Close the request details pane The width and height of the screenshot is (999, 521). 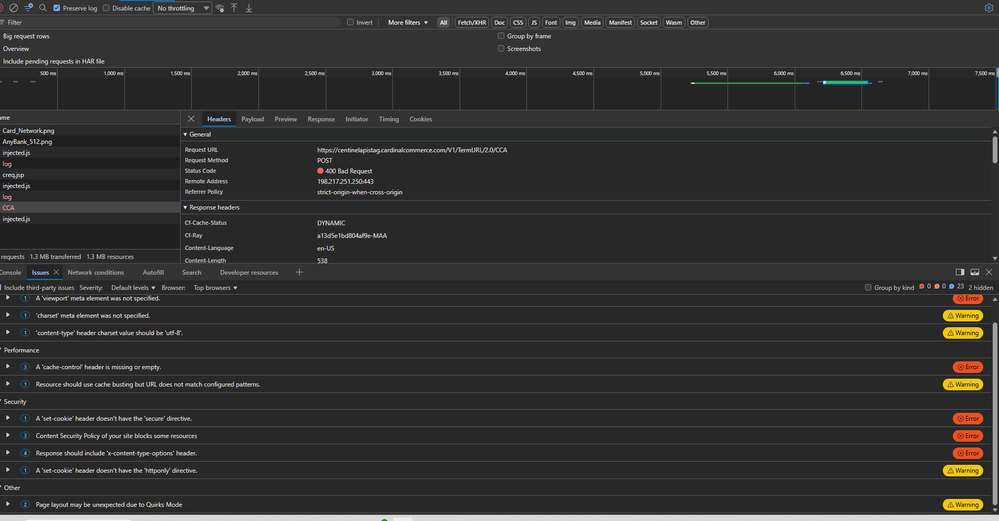[190, 119]
